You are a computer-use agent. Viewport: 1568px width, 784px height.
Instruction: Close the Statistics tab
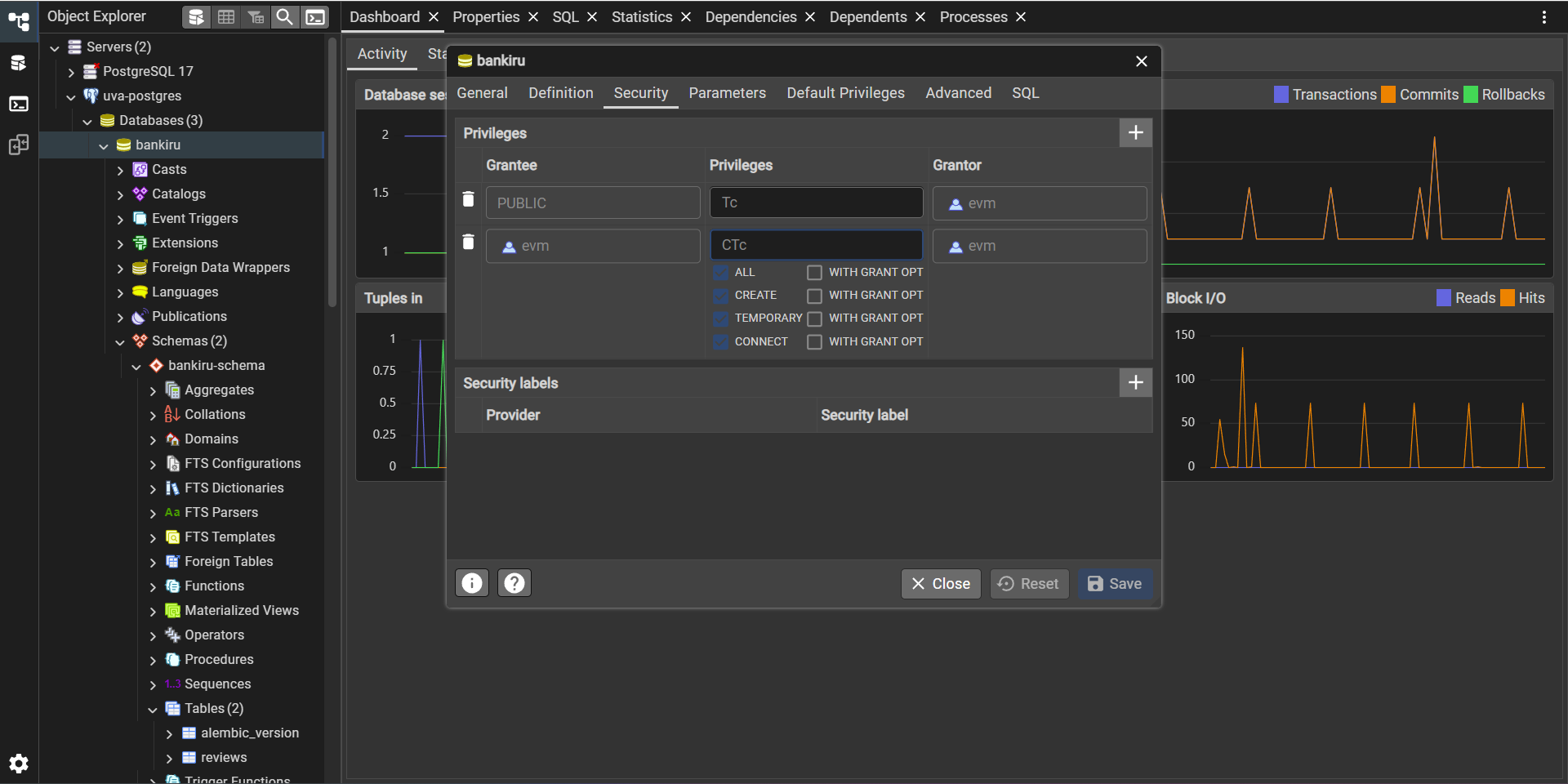coord(686,17)
